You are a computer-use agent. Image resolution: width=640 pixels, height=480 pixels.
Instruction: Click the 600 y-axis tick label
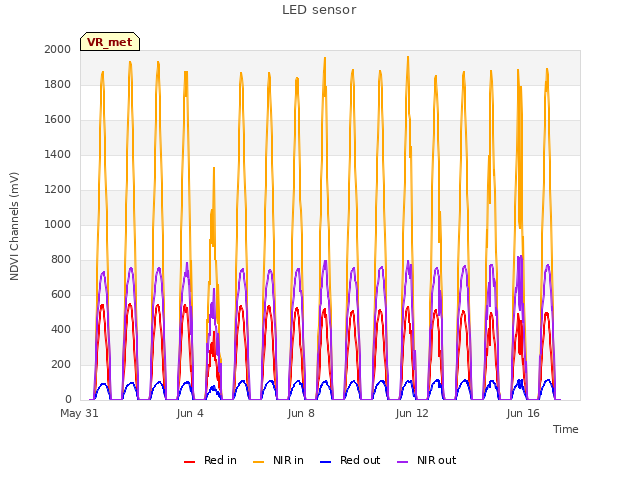(61, 295)
